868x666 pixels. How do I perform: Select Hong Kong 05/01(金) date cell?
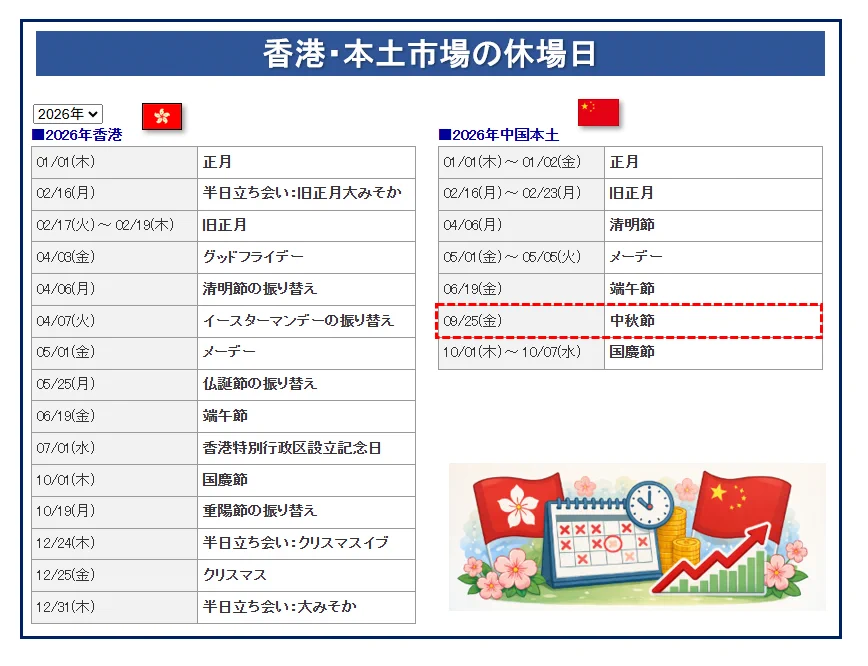pyautogui.click(x=115, y=353)
